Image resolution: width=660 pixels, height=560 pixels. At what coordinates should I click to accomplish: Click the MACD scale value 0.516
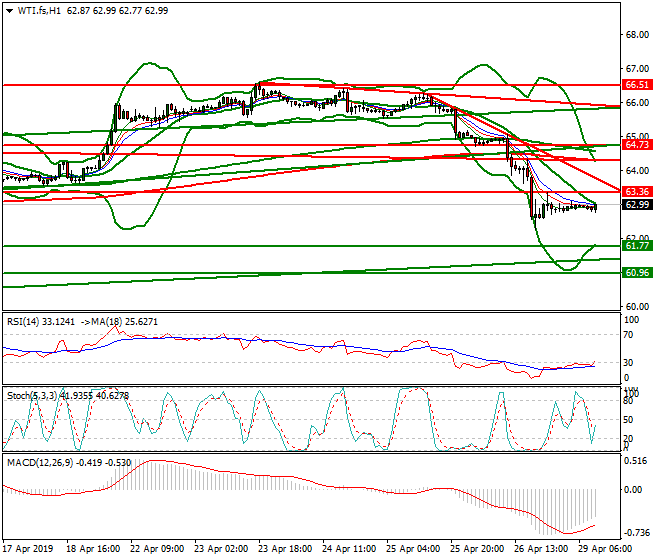click(636, 461)
